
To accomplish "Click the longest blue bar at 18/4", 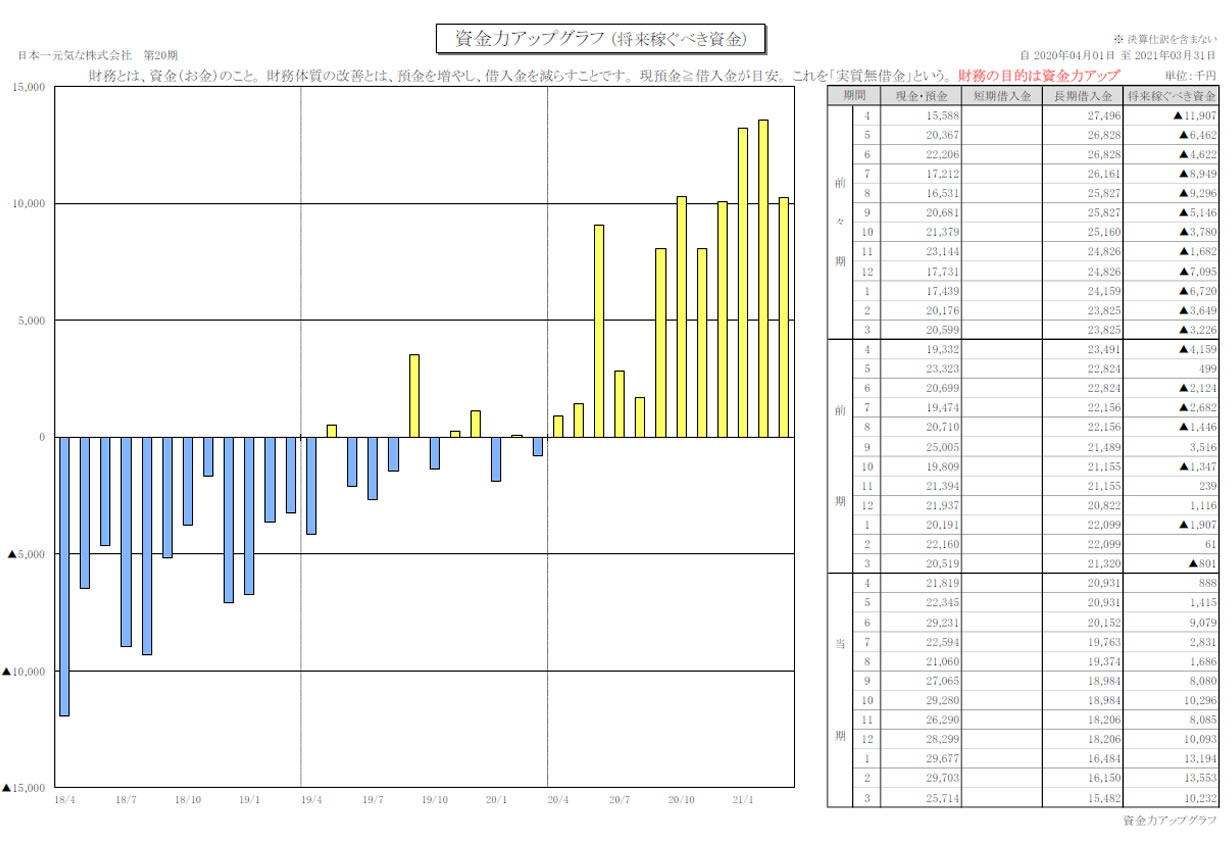I will pyautogui.click(x=64, y=576).
